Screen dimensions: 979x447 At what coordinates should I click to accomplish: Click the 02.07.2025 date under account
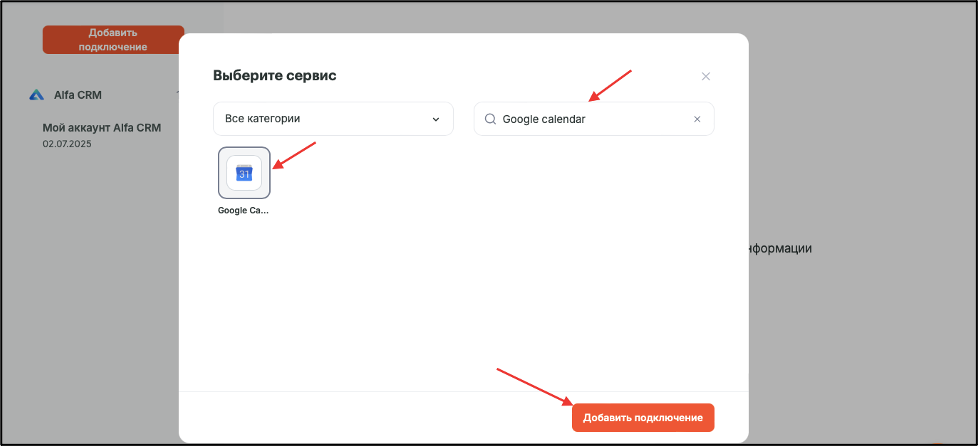(62, 144)
